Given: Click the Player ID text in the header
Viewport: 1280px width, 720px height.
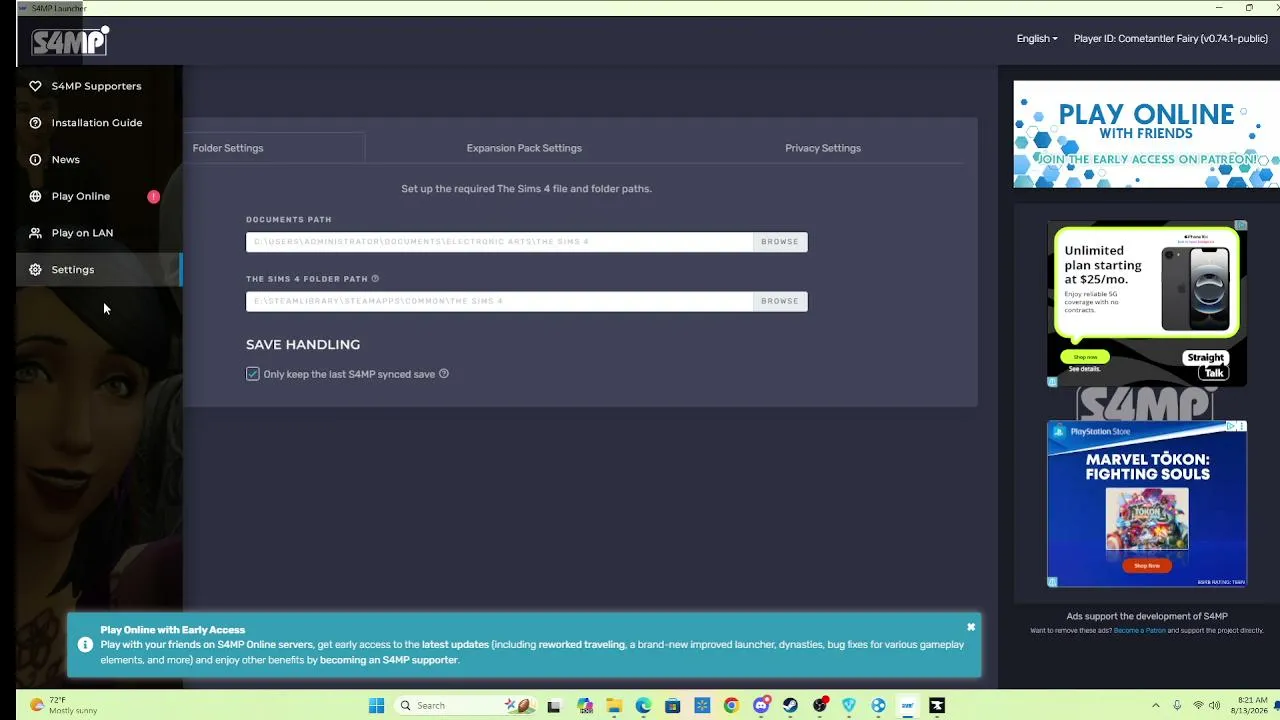Looking at the screenshot, I should (1171, 39).
